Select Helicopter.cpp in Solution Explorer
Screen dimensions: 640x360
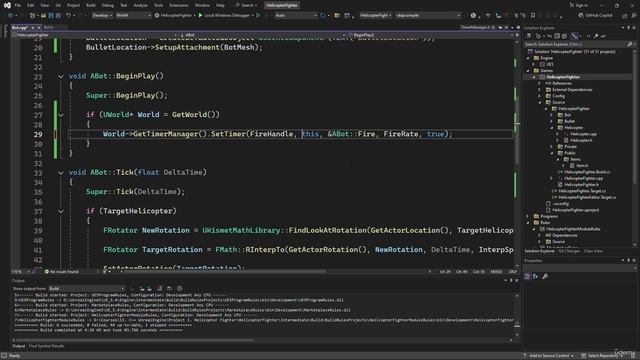tap(583, 134)
